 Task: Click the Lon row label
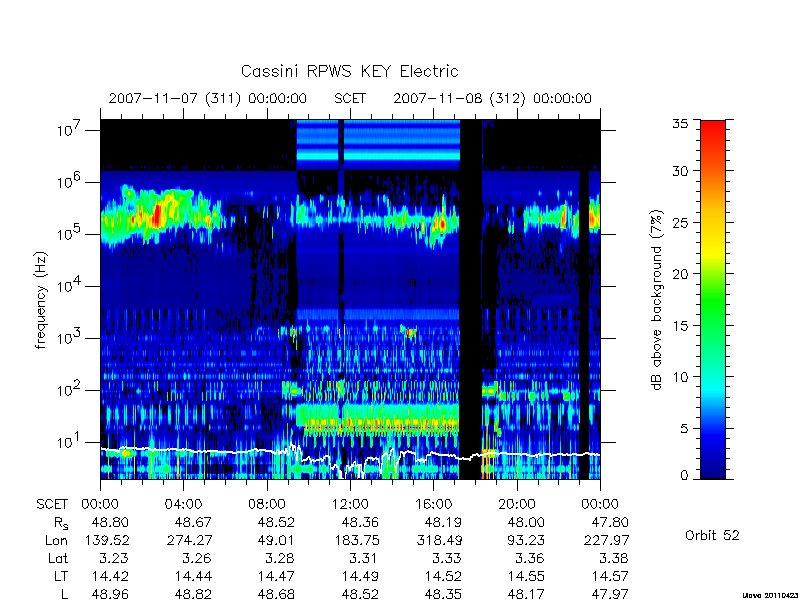56,540
